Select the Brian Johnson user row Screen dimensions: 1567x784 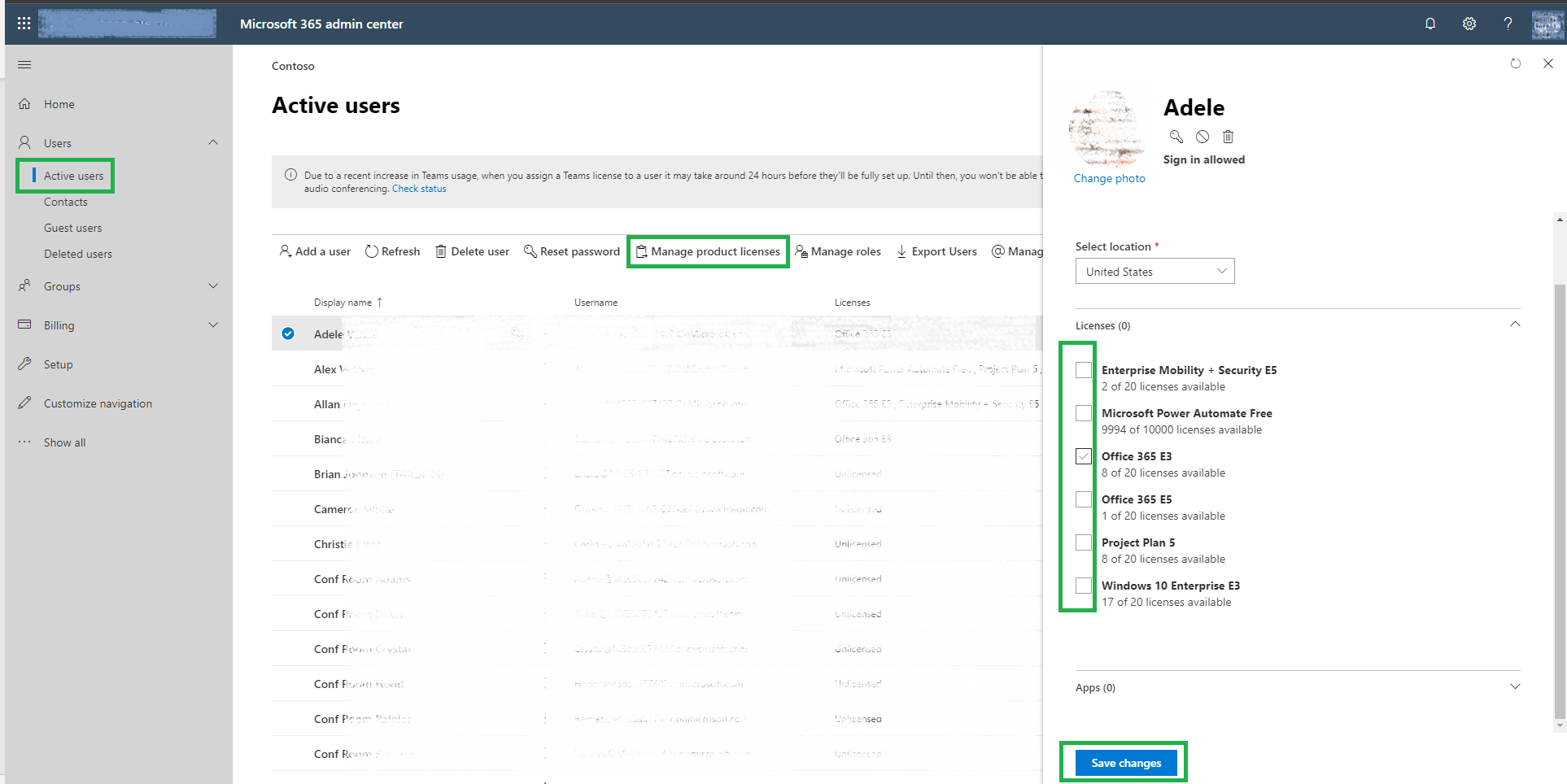(x=657, y=474)
